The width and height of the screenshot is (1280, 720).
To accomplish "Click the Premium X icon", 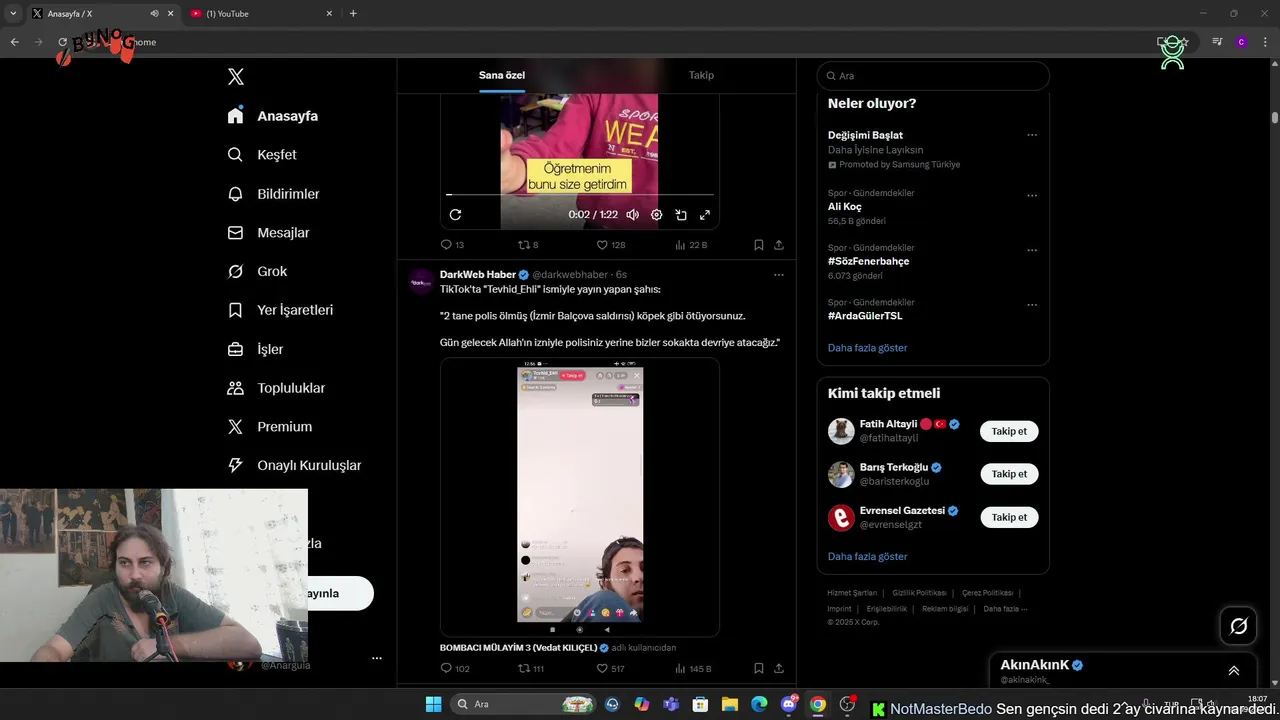I will click(x=235, y=427).
